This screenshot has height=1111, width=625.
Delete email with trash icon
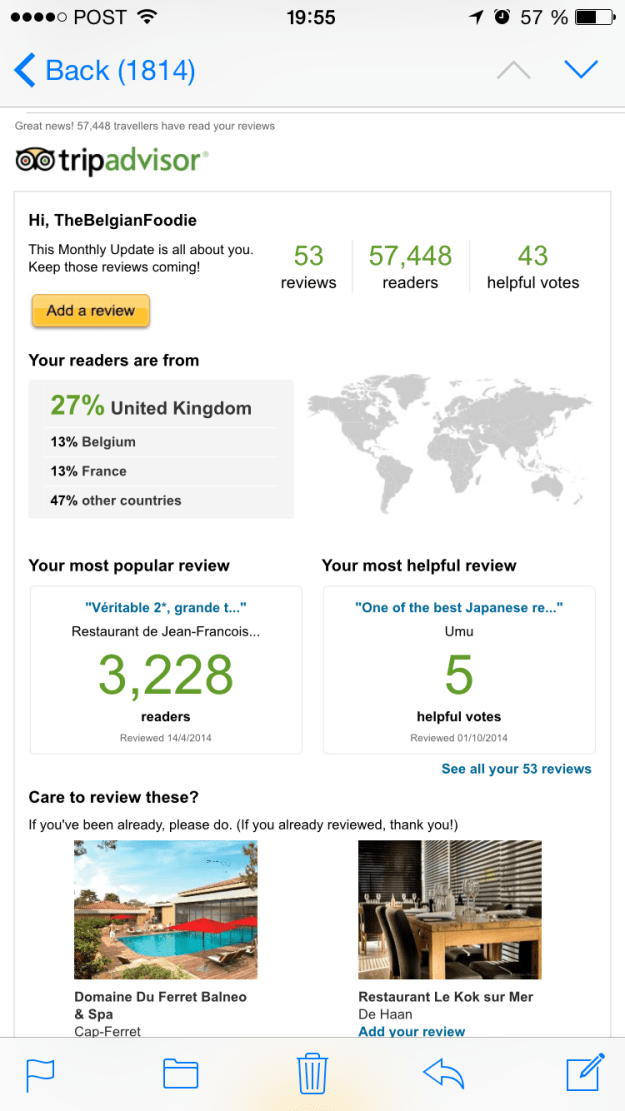tap(313, 1073)
